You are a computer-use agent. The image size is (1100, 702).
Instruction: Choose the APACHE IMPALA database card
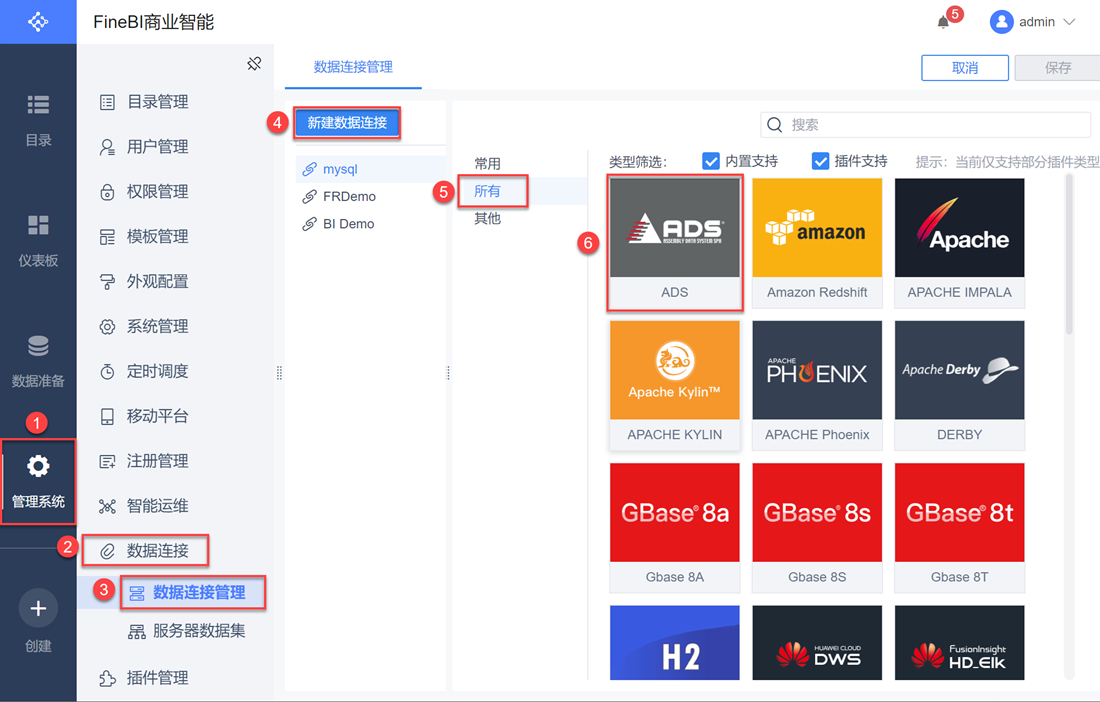tap(960, 243)
